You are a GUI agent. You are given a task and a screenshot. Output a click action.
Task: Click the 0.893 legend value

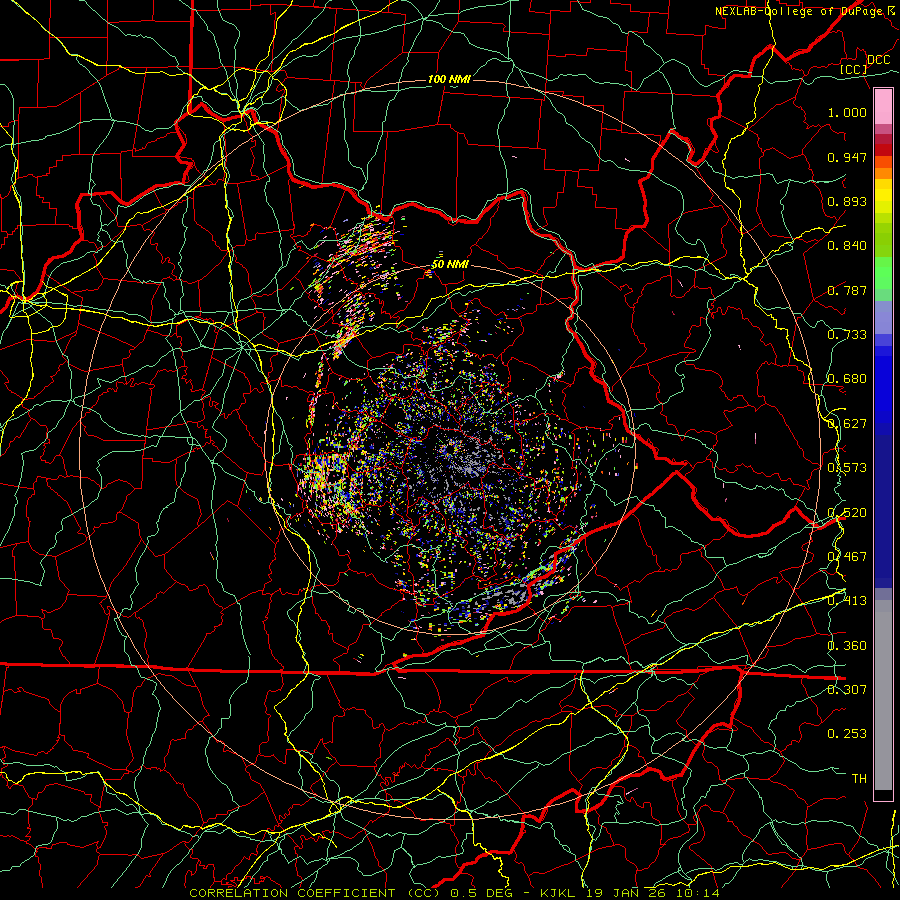[x=847, y=201]
